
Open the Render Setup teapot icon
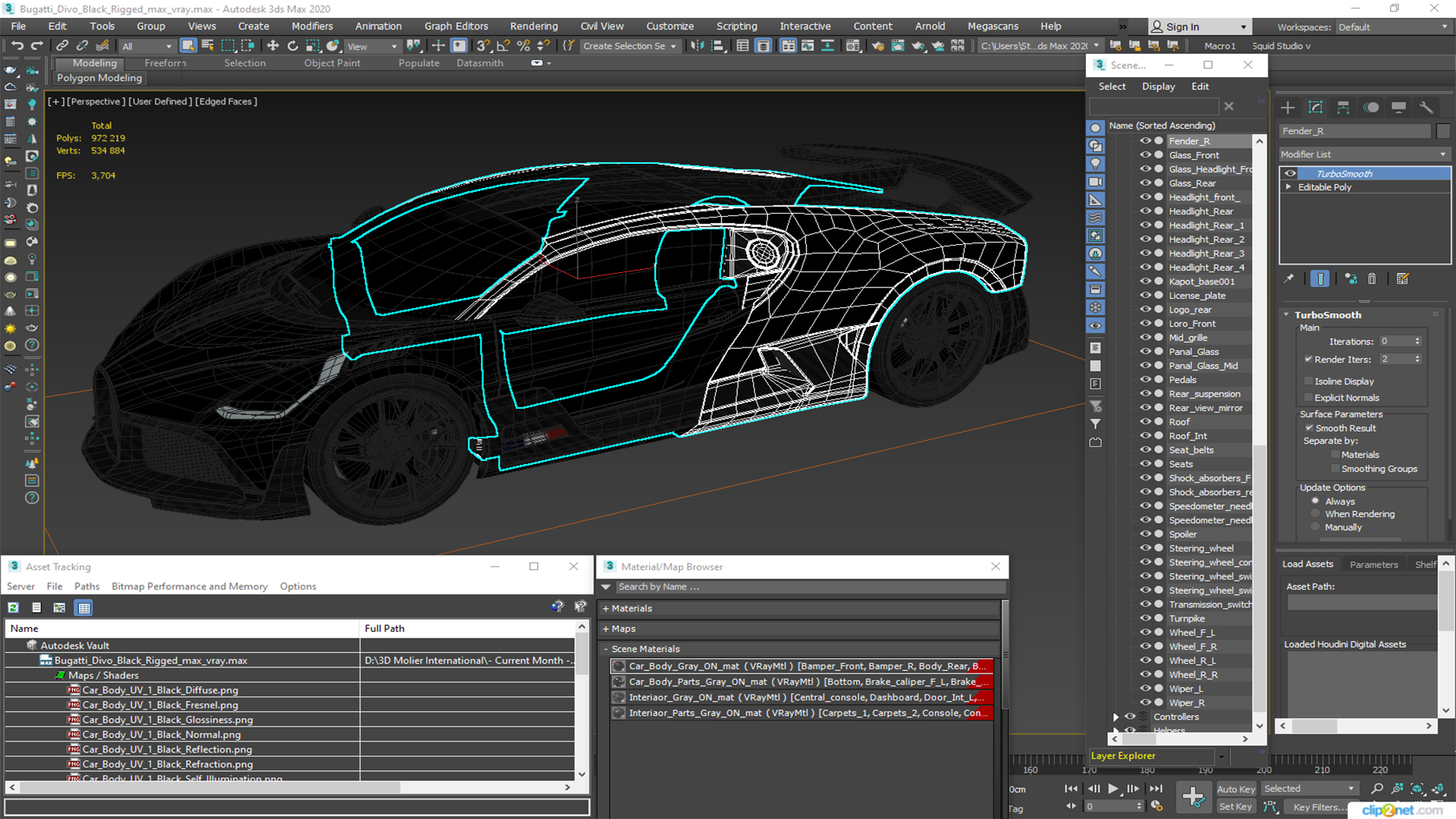(x=877, y=46)
